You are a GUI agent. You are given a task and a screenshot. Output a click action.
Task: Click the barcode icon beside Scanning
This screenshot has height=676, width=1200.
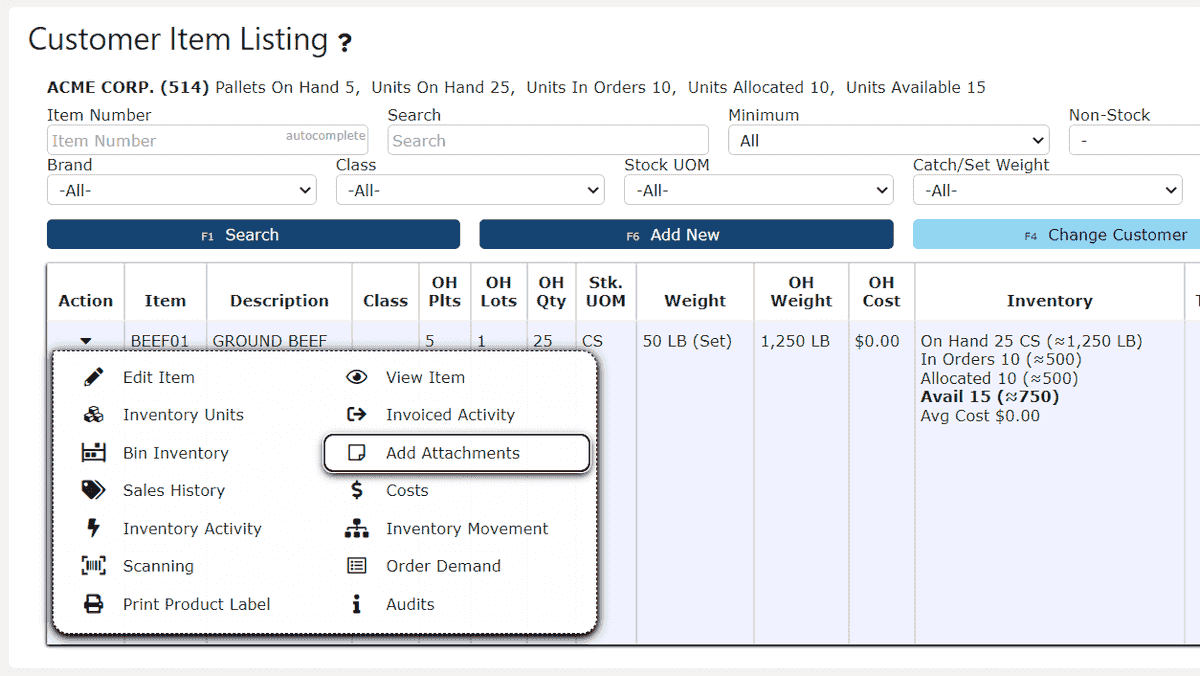(93, 566)
